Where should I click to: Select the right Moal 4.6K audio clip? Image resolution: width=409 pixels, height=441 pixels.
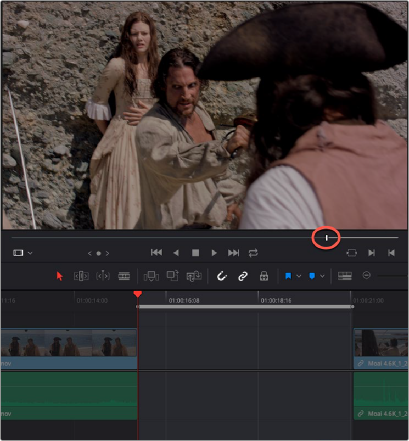381,396
